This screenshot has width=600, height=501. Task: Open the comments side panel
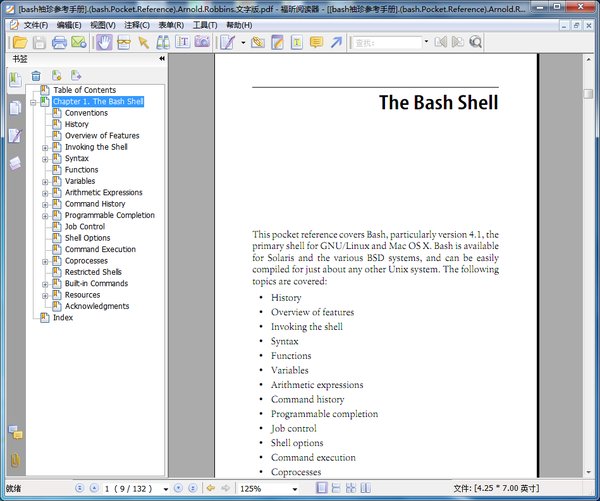(x=16, y=433)
